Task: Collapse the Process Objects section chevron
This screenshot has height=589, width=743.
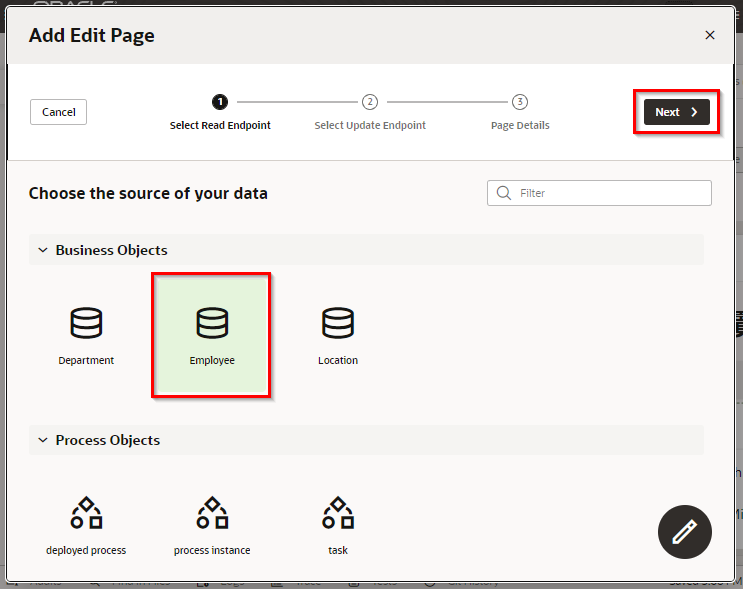Action: [x=43, y=440]
